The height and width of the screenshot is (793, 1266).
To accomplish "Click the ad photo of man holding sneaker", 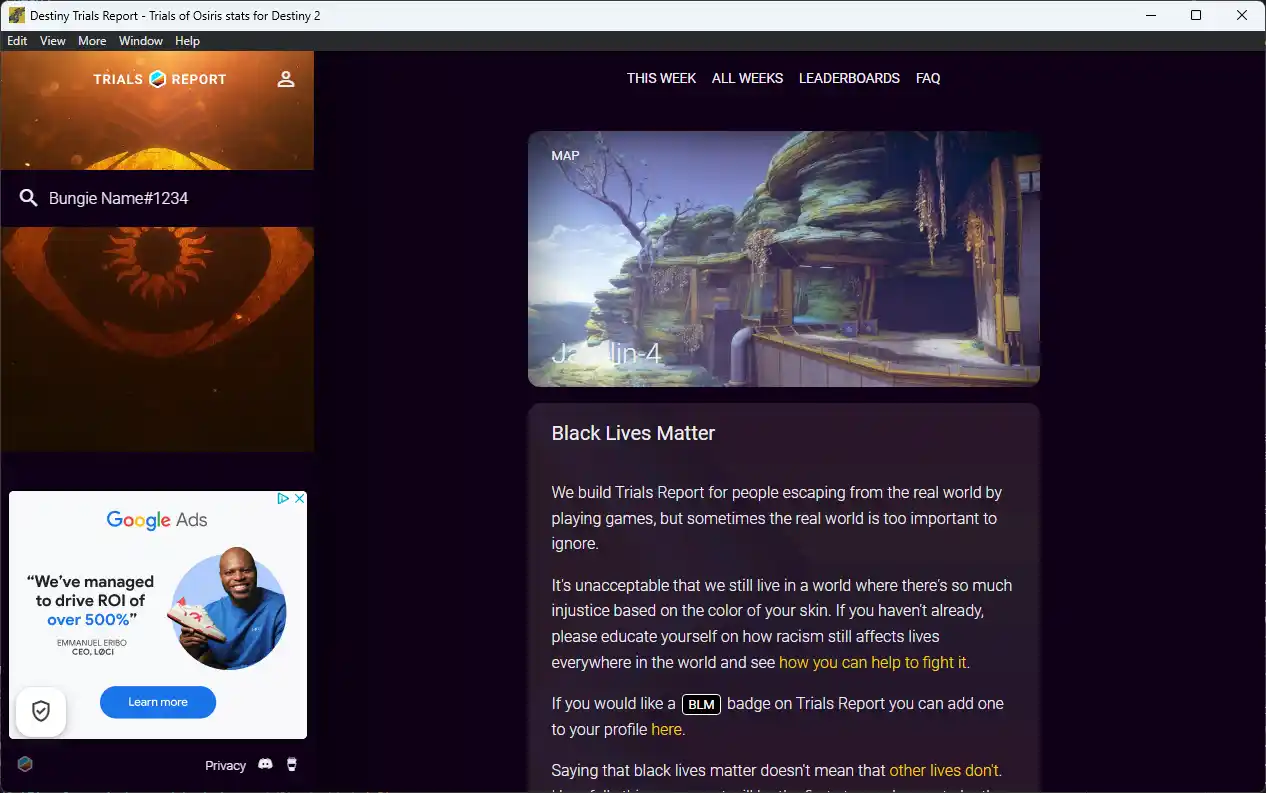I will click(225, 608).
